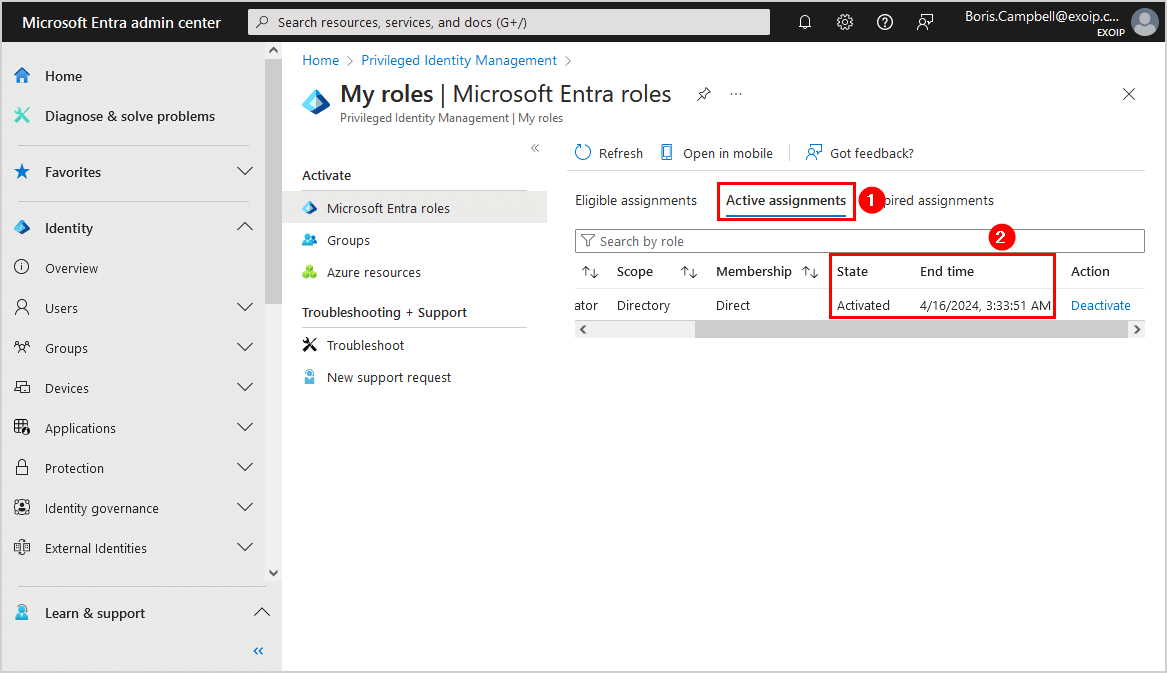Select the Active assignments tab
1167x673 pixels.
pos(786,200)
